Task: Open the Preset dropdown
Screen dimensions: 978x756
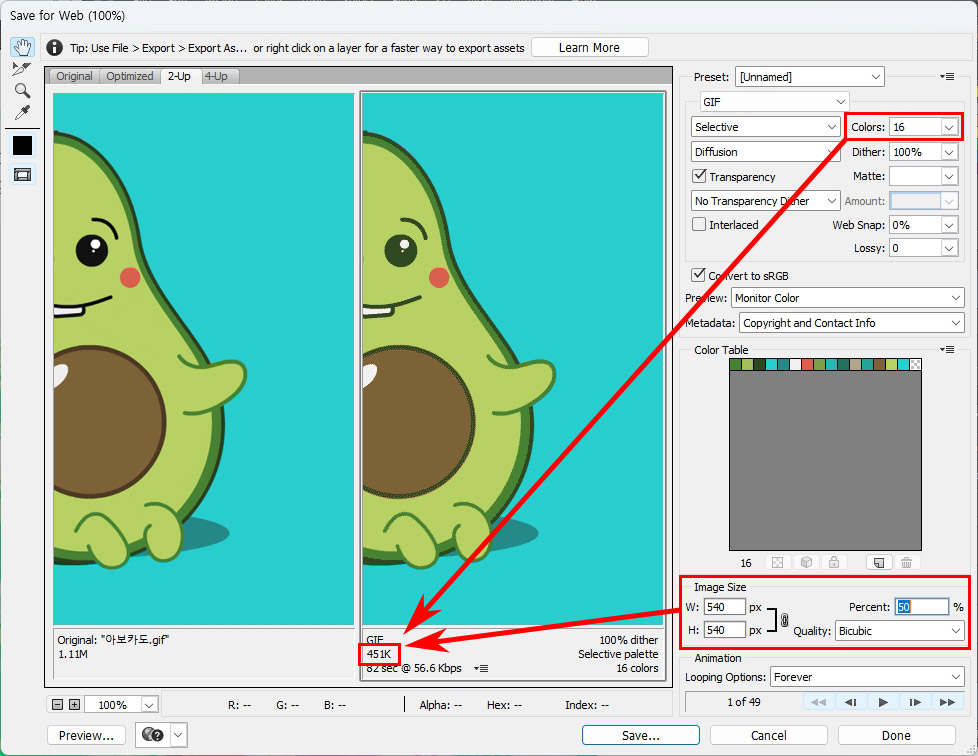Action: 810,77
